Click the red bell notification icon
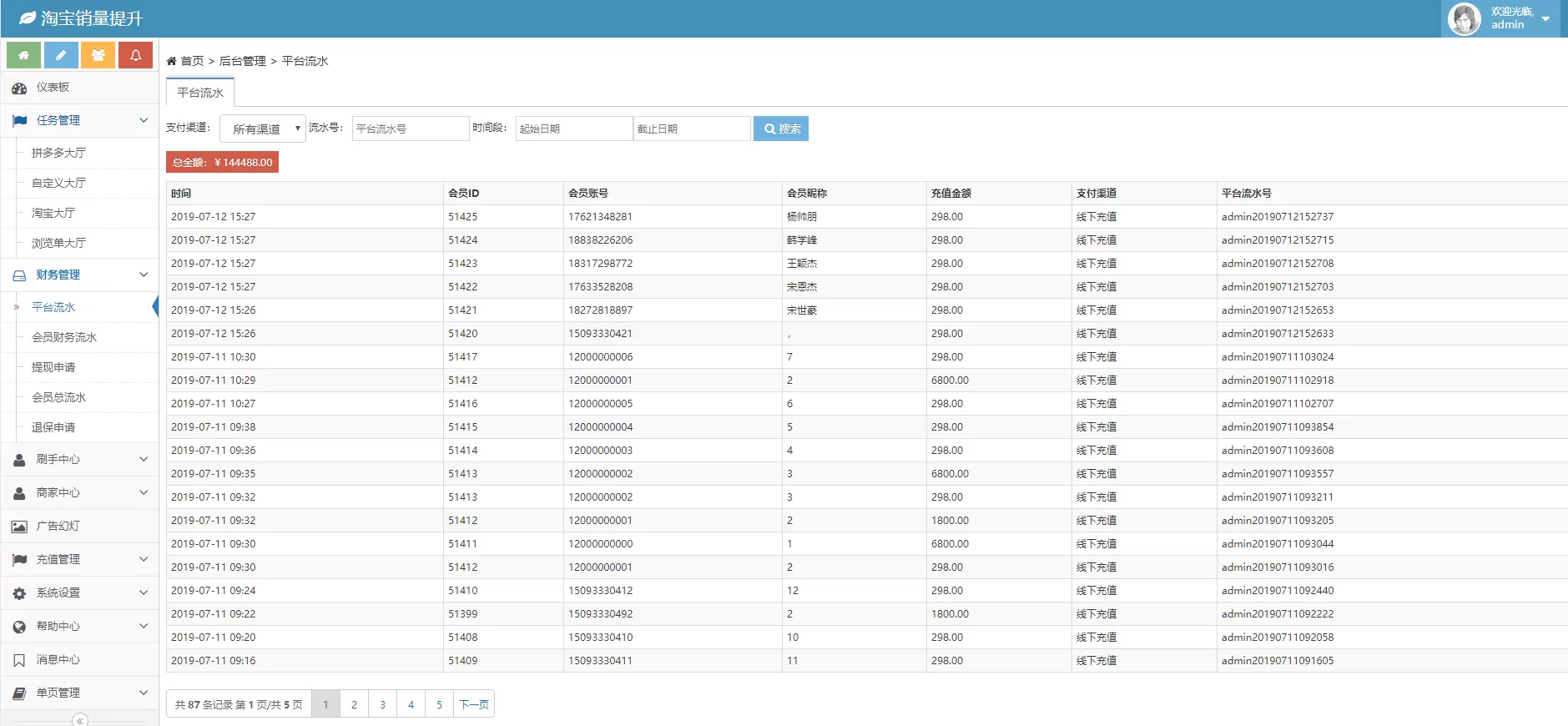This screenshot has width=1568, height=726. [135, 55]
